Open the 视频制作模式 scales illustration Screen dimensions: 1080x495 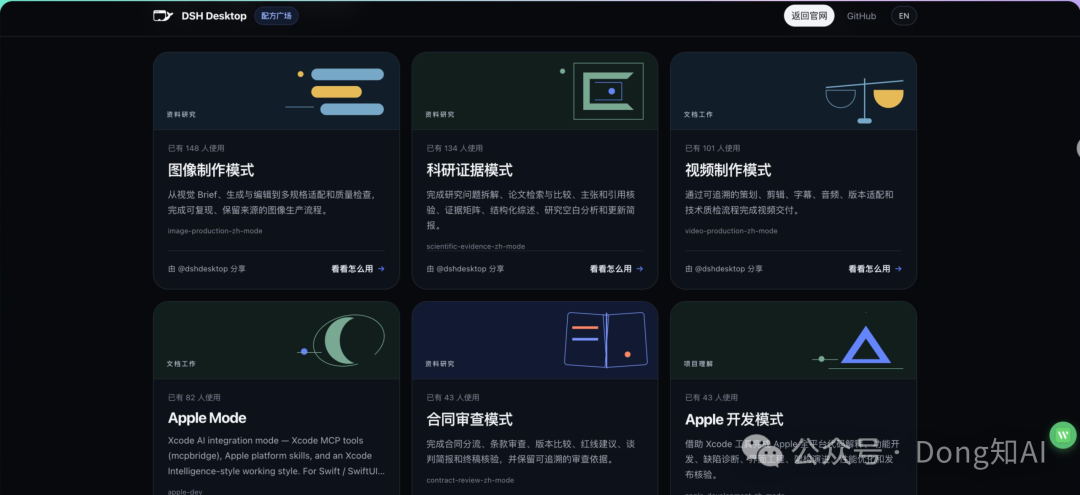[864, 101]
